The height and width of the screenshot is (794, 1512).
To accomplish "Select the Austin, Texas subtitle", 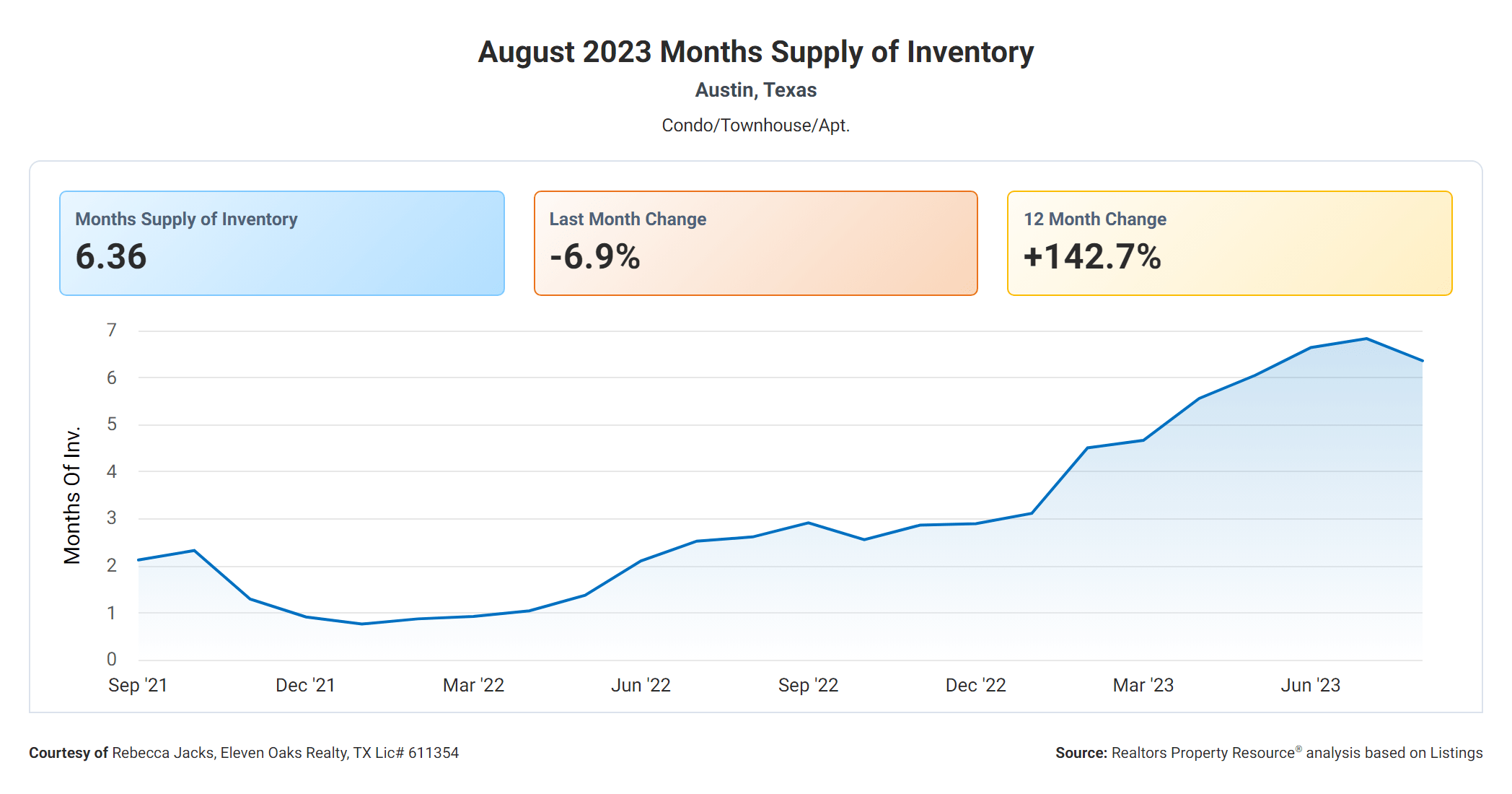I will coord(755,90).
